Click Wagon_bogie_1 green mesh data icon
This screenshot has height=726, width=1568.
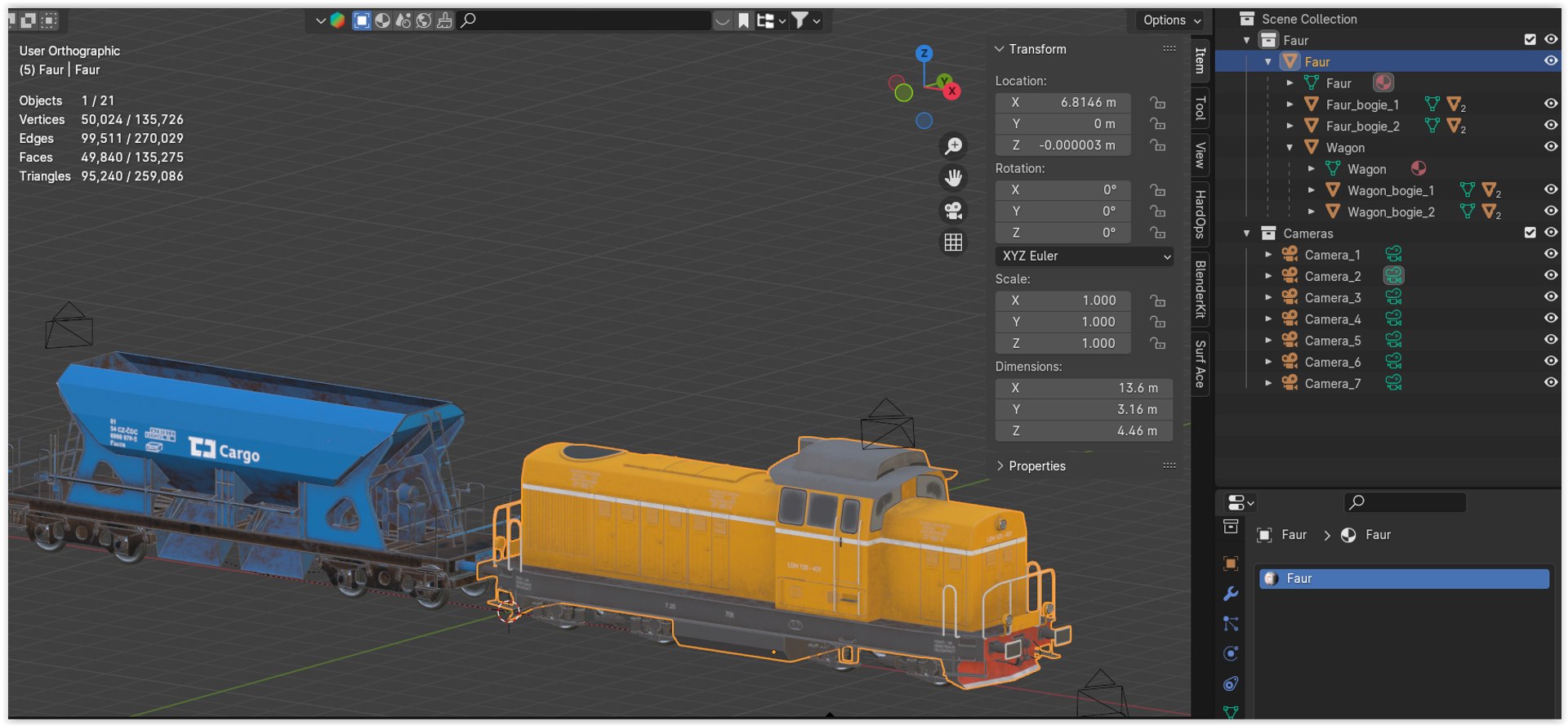pyautogui.click(x=1467, y=190)
